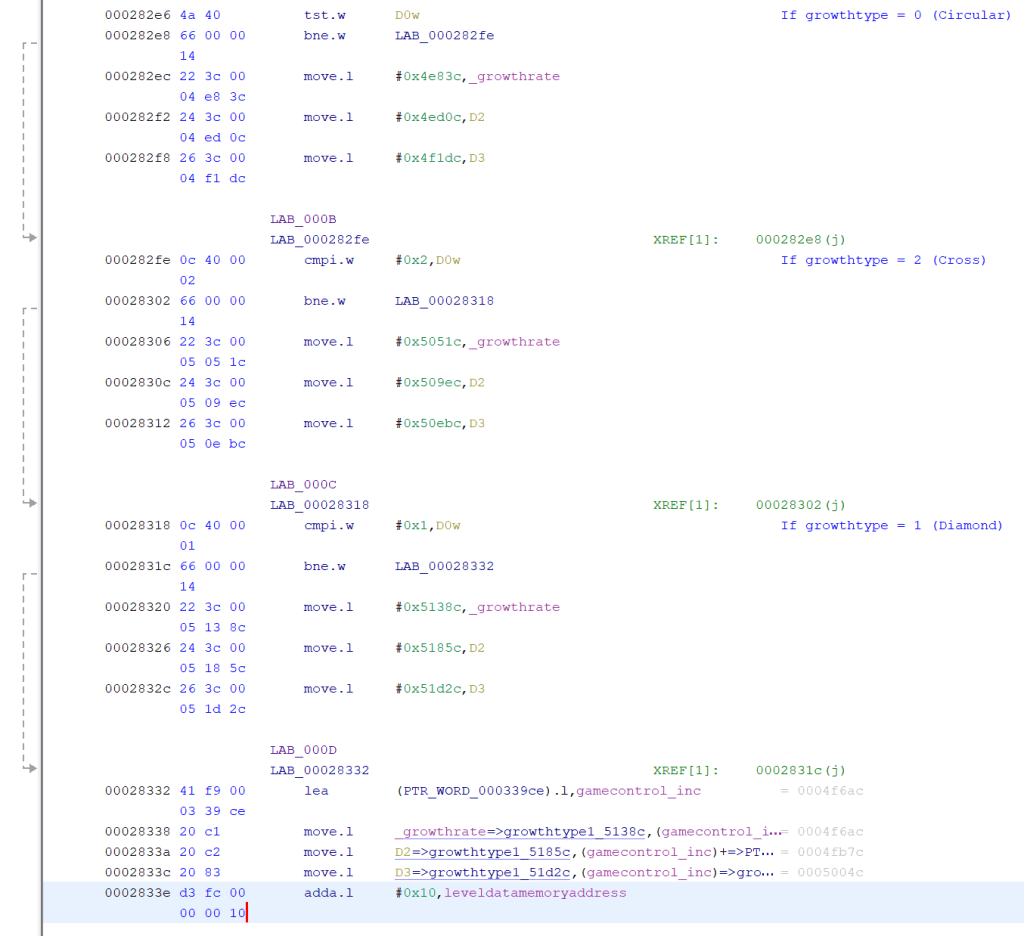Click the flow arrowhead at LAB_00028332
Viewport: 1024px width, 936px height.
32,769
